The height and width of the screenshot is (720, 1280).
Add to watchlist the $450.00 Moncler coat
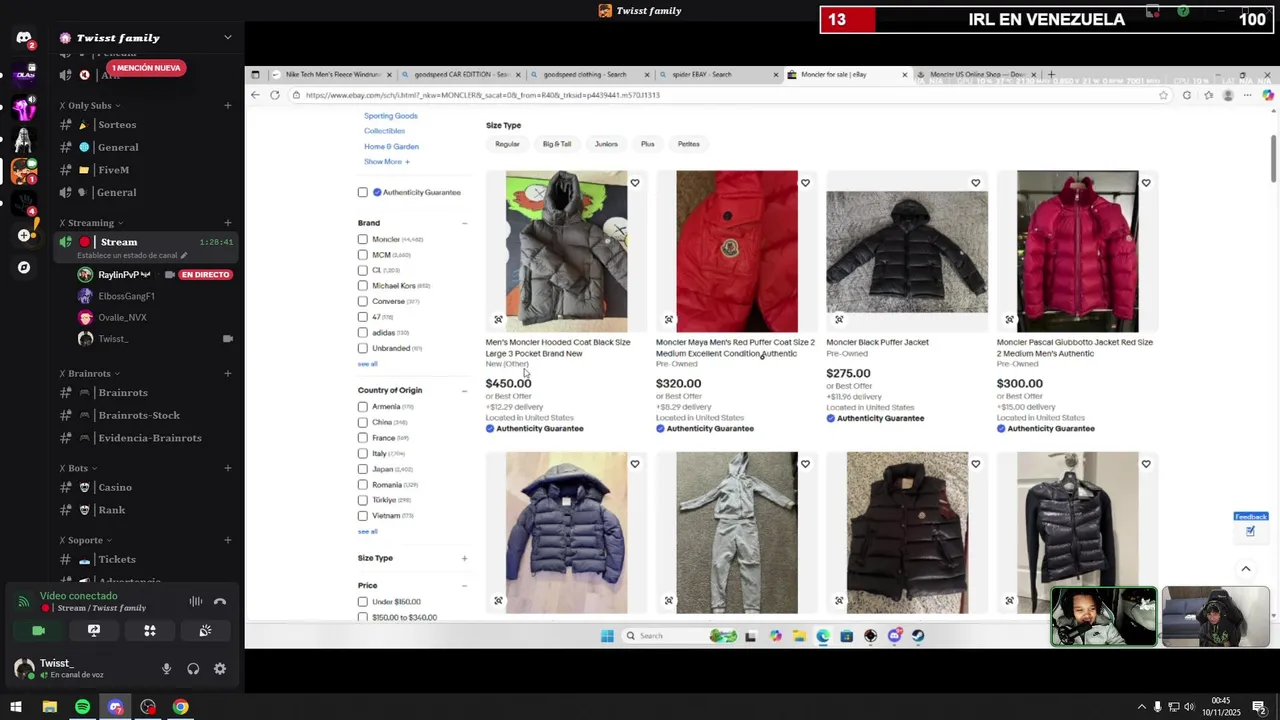pos(635,183)
